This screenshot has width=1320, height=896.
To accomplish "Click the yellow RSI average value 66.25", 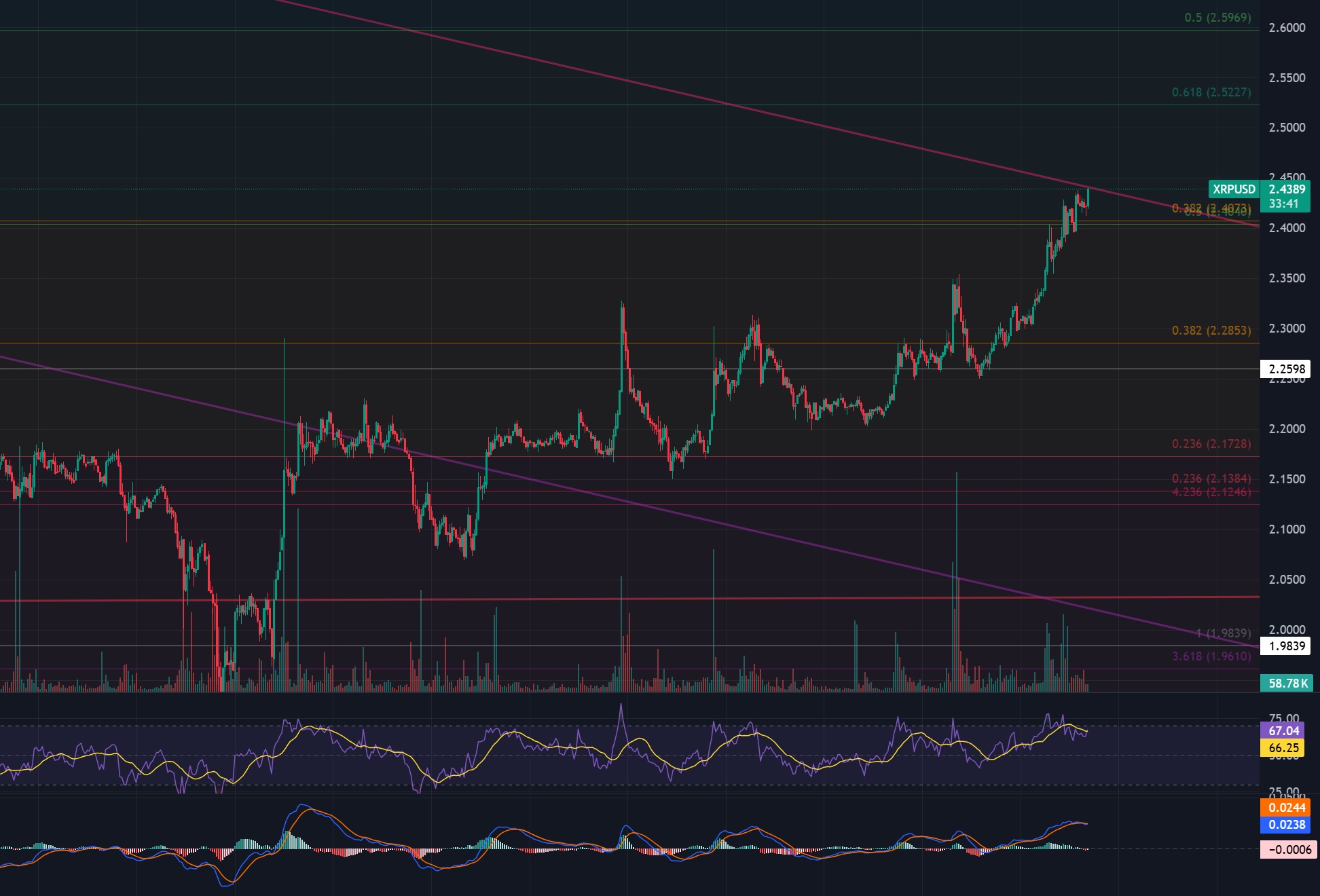I will pyautogui.click(x=1283, y=748).
